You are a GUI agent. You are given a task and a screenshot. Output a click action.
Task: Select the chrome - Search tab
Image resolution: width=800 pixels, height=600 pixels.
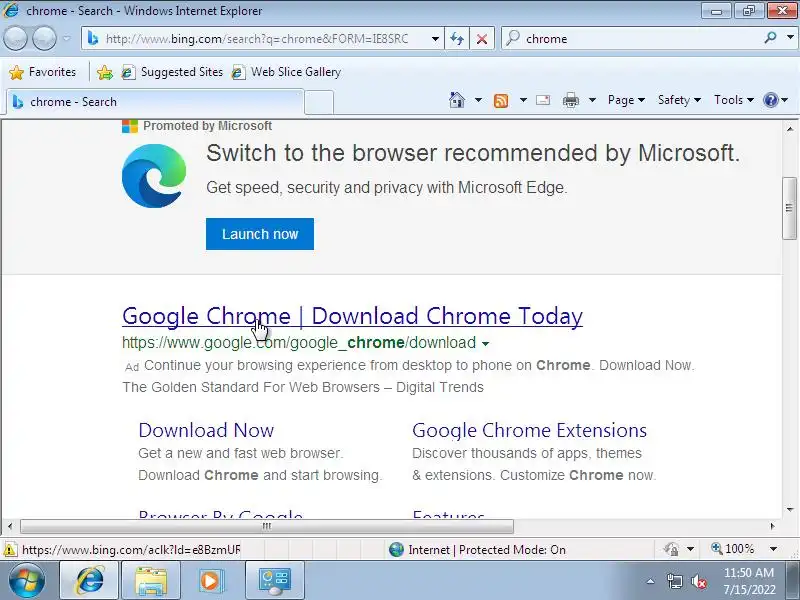155,102
